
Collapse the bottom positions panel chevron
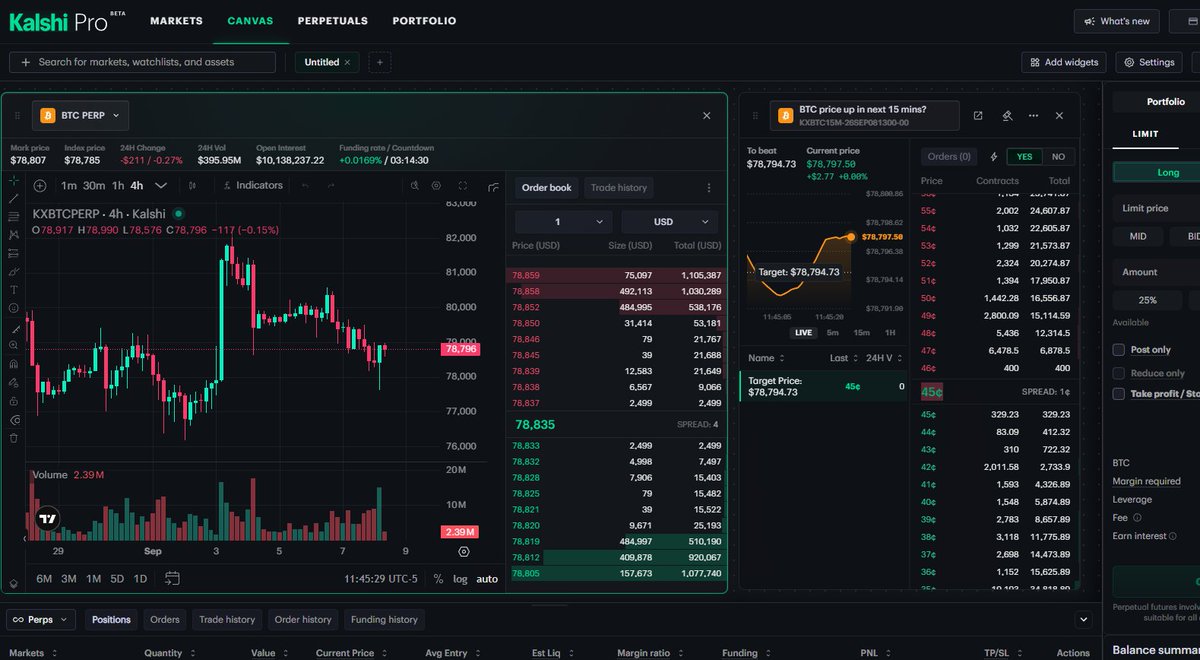[x=1083, y=620]
